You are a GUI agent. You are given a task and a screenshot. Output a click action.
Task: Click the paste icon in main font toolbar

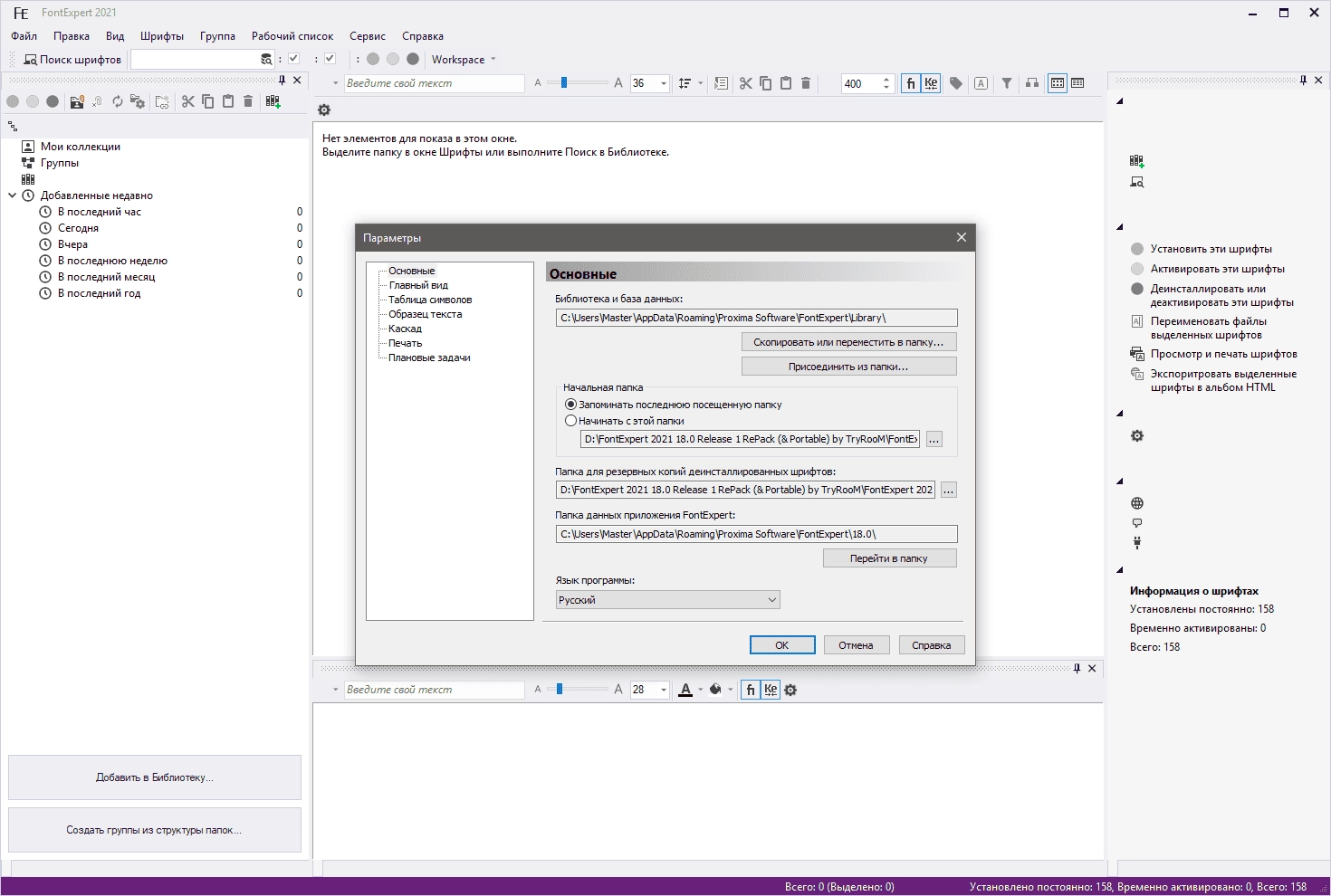786,83
